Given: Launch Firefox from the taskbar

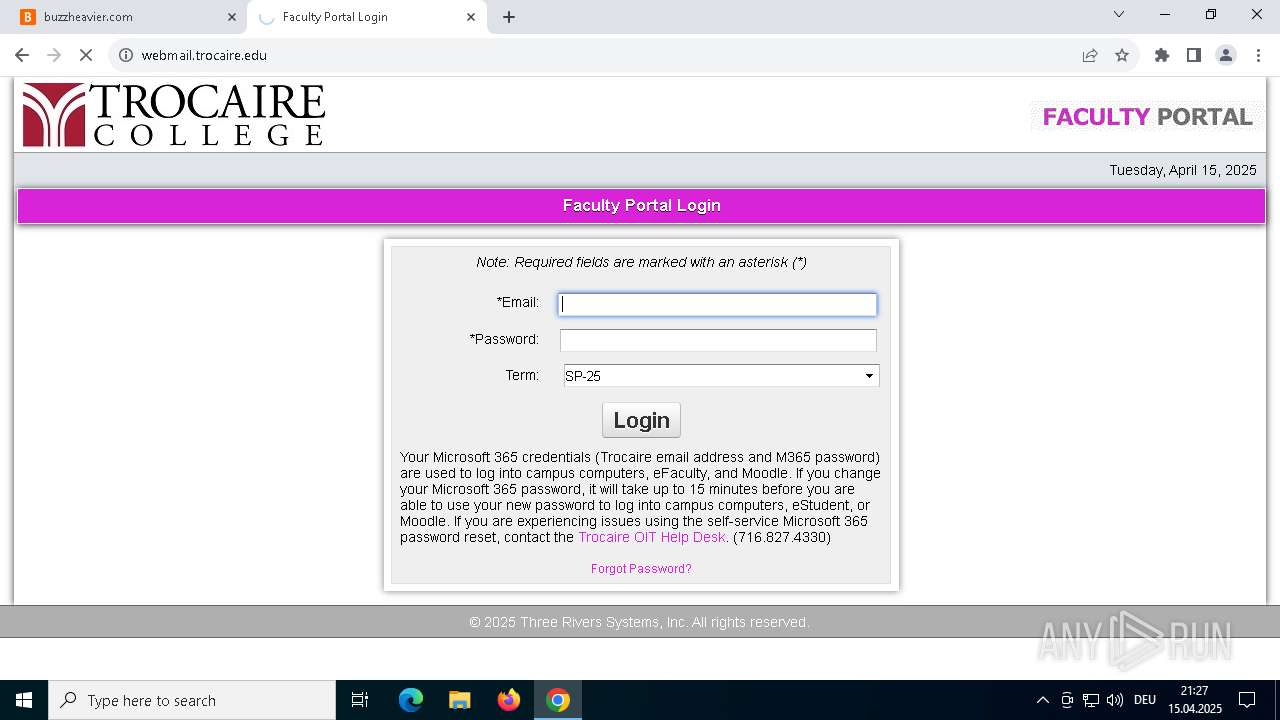Looking at the screenshot, I should click(x=509, y=700).
